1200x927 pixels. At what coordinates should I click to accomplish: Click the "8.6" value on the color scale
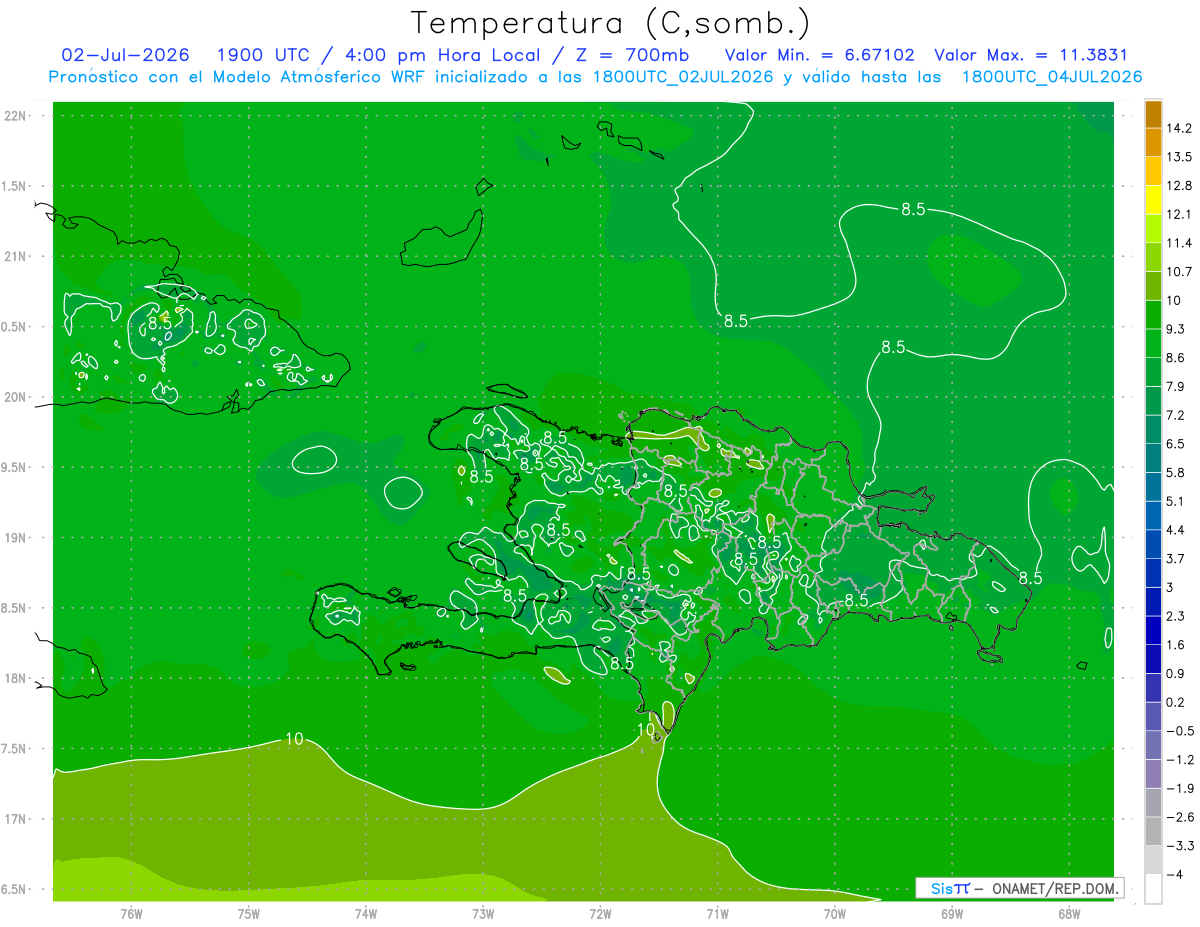pos(1175,358)
